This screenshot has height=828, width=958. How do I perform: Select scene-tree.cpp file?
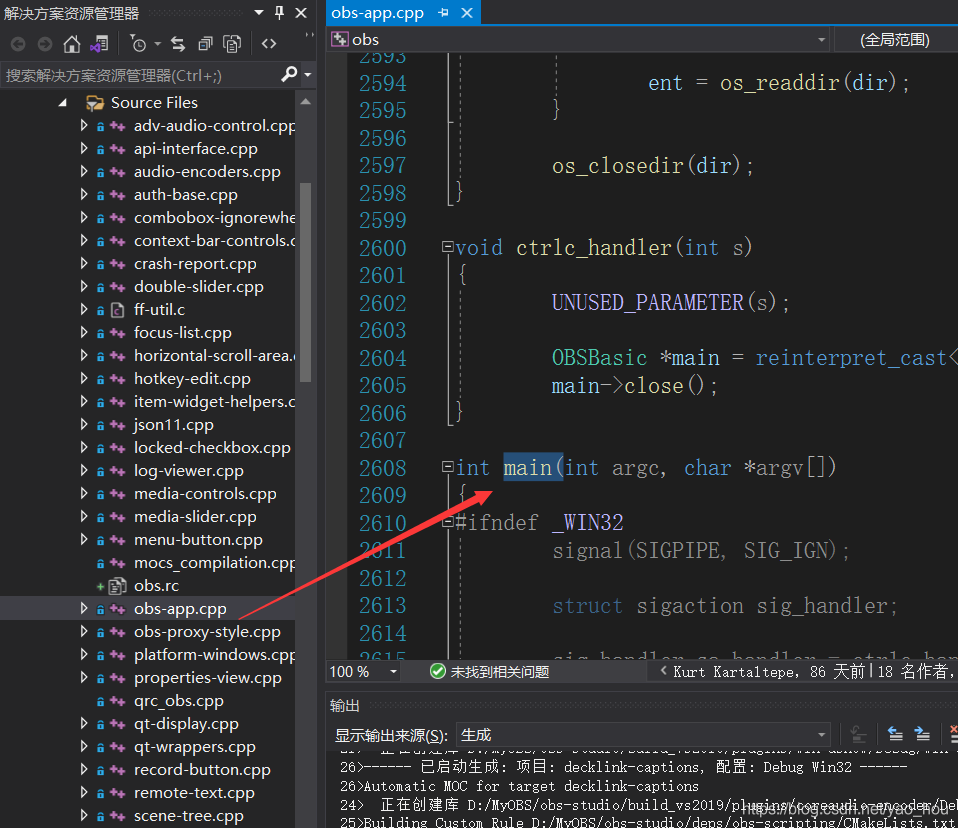coord(189,816)
